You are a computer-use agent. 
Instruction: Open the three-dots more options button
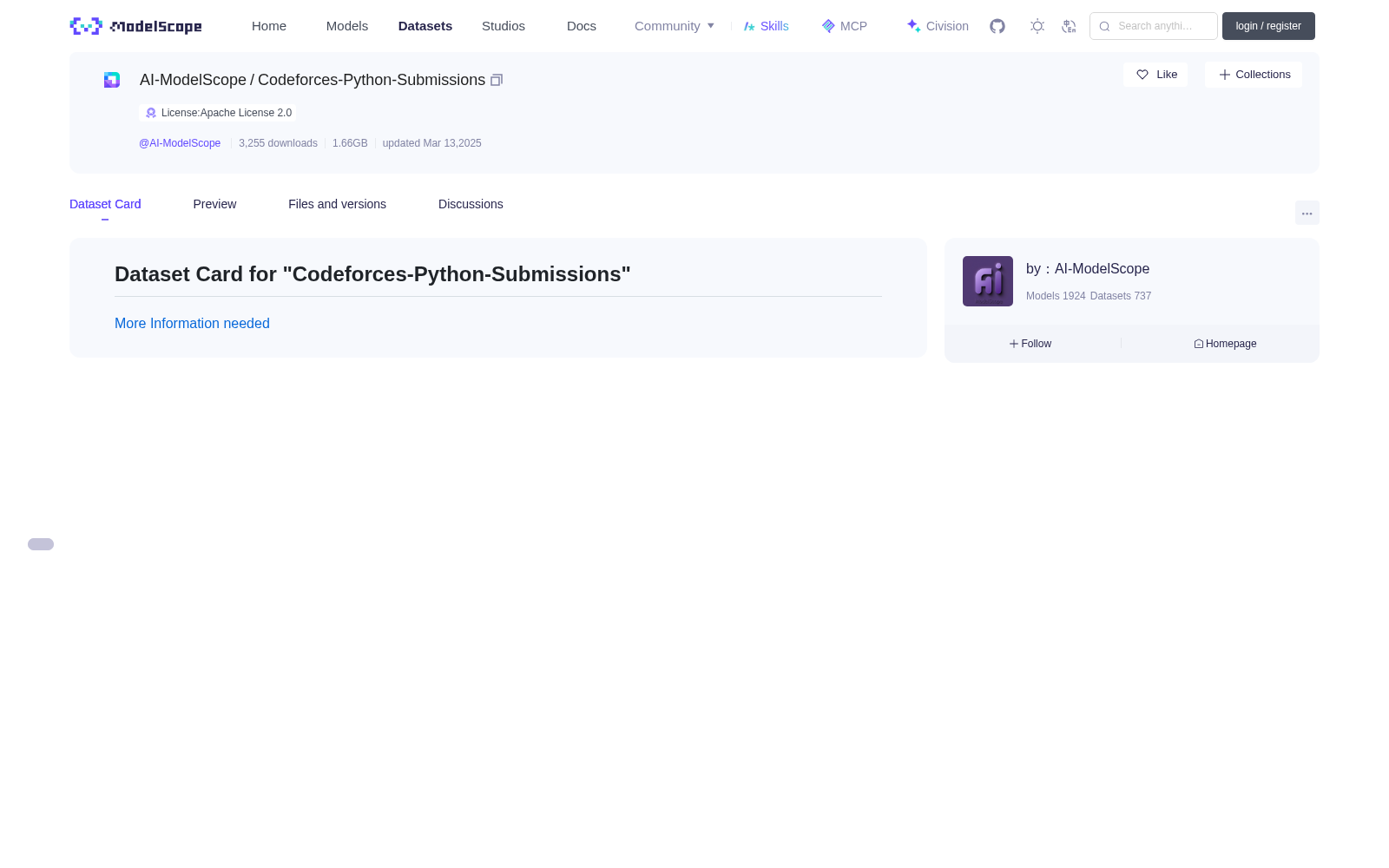click(x=1307, y=213)
